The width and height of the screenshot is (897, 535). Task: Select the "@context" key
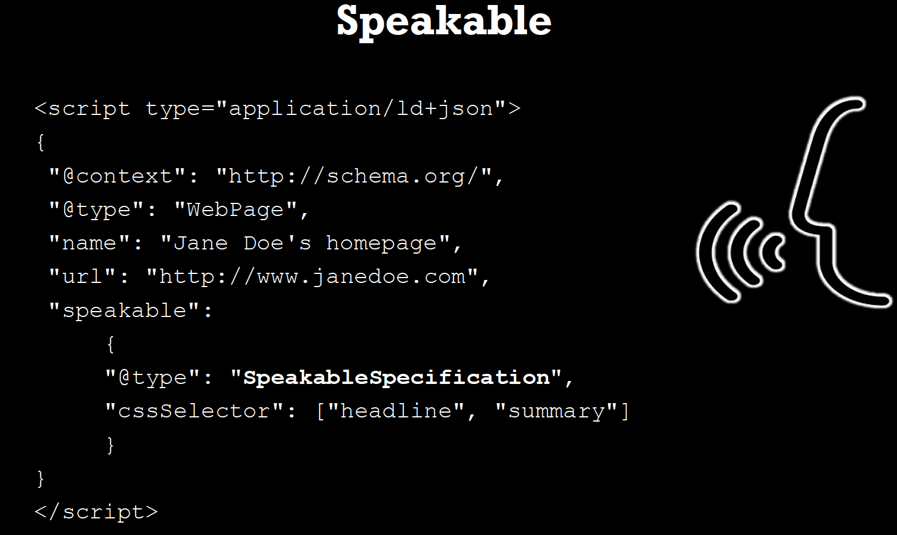click(118, 176)
